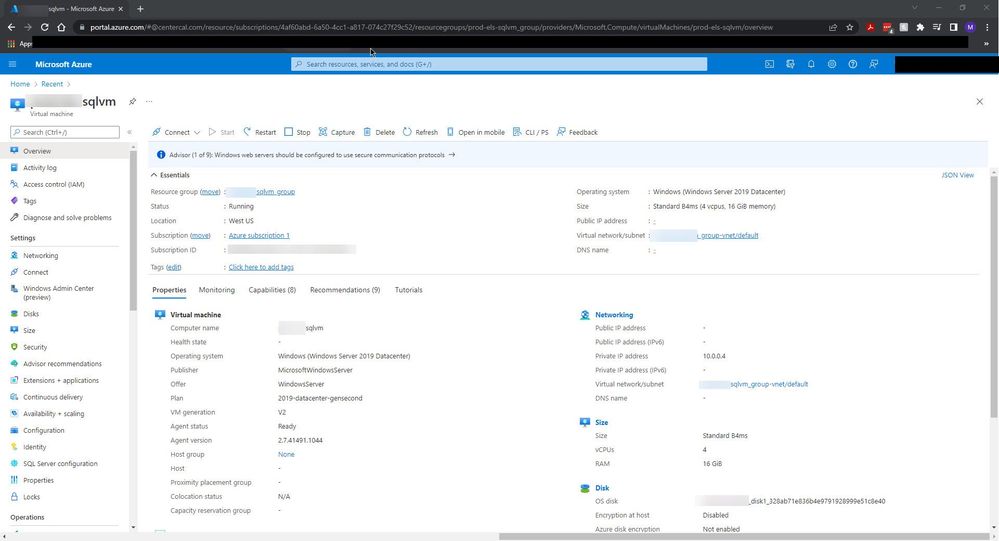Screen dimensions: 999x541
Task: Open the Disk heading link in properties
Action: (x=602, y=488)
